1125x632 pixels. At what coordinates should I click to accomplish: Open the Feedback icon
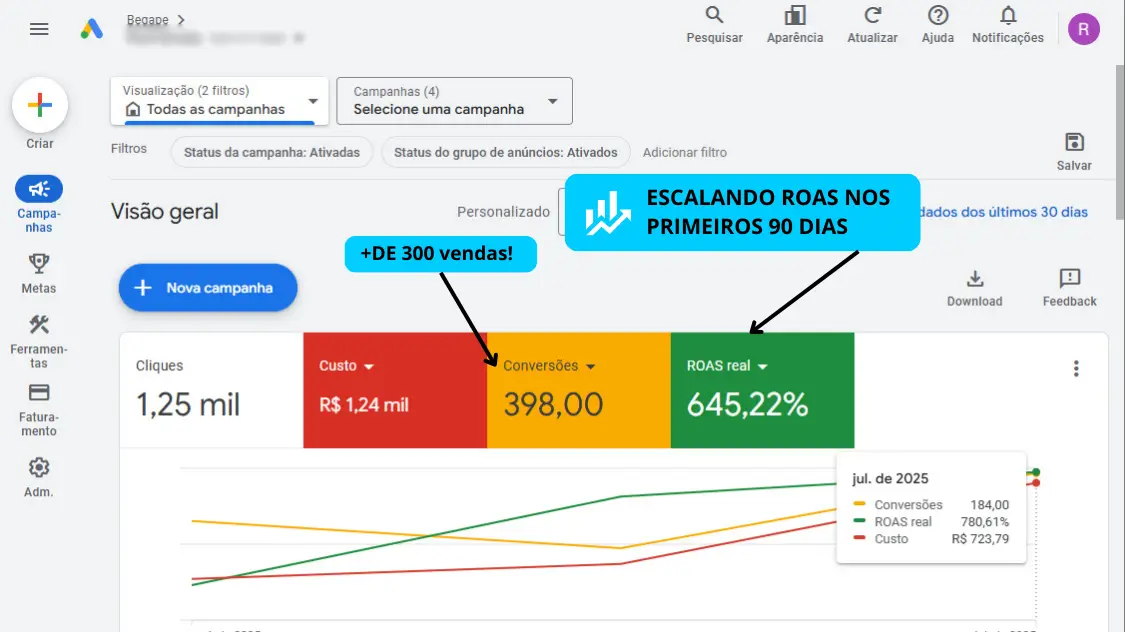click(1069, 279)
